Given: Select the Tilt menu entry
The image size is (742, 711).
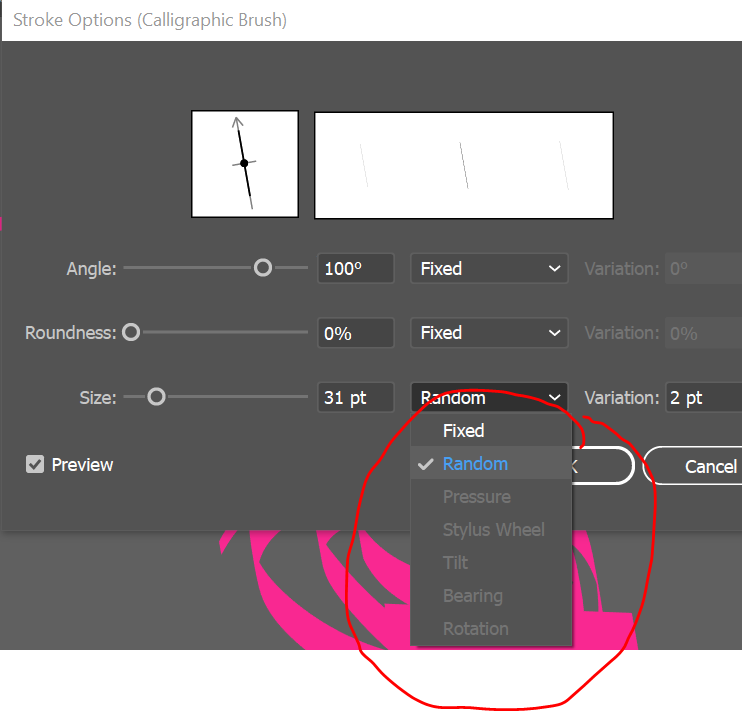Looking at the screenshot, I should click(x=455, y=563).
